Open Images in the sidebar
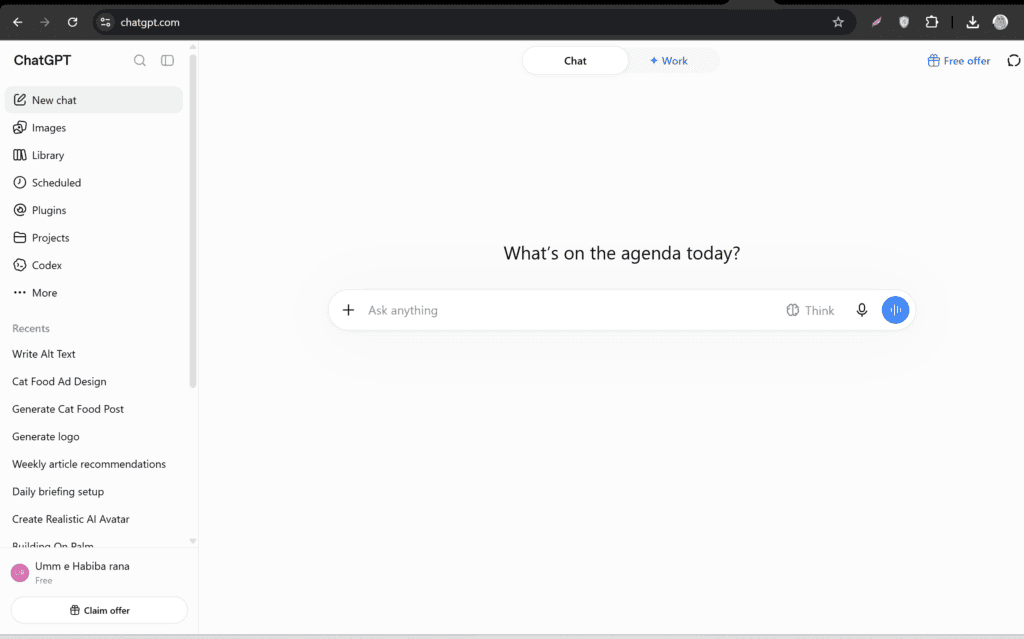 pos(94,127)
